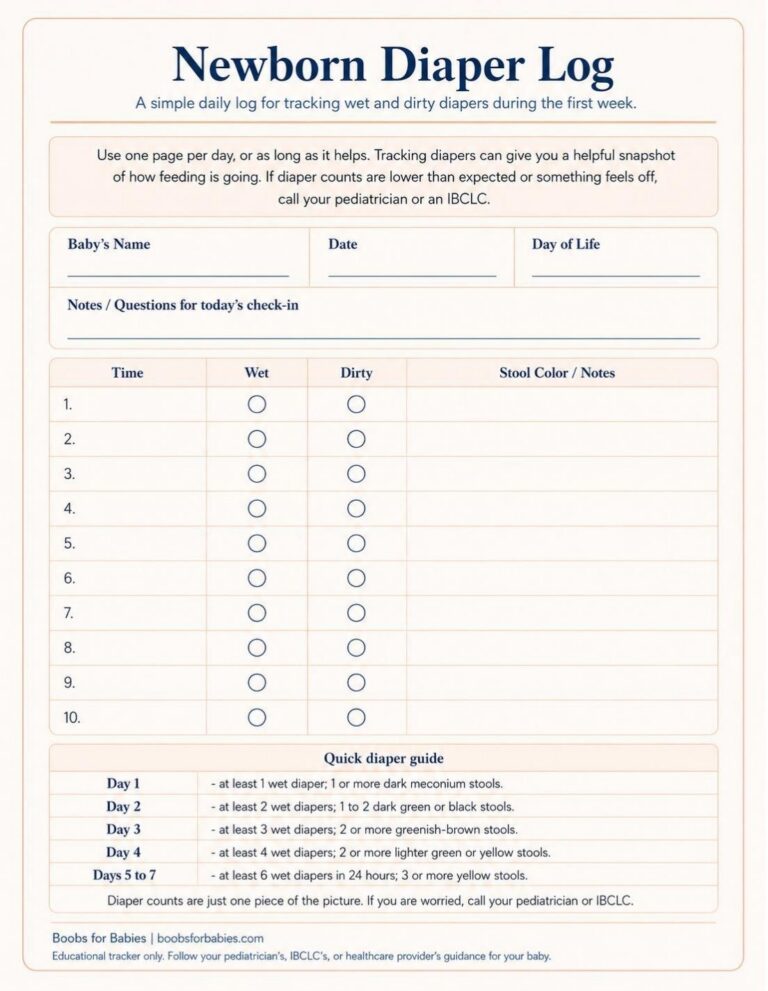Image resolution: width=768 pixels, height=991 pixels.
Task: Select the Wet circle in row 5
Action: (x=257, y=544)
